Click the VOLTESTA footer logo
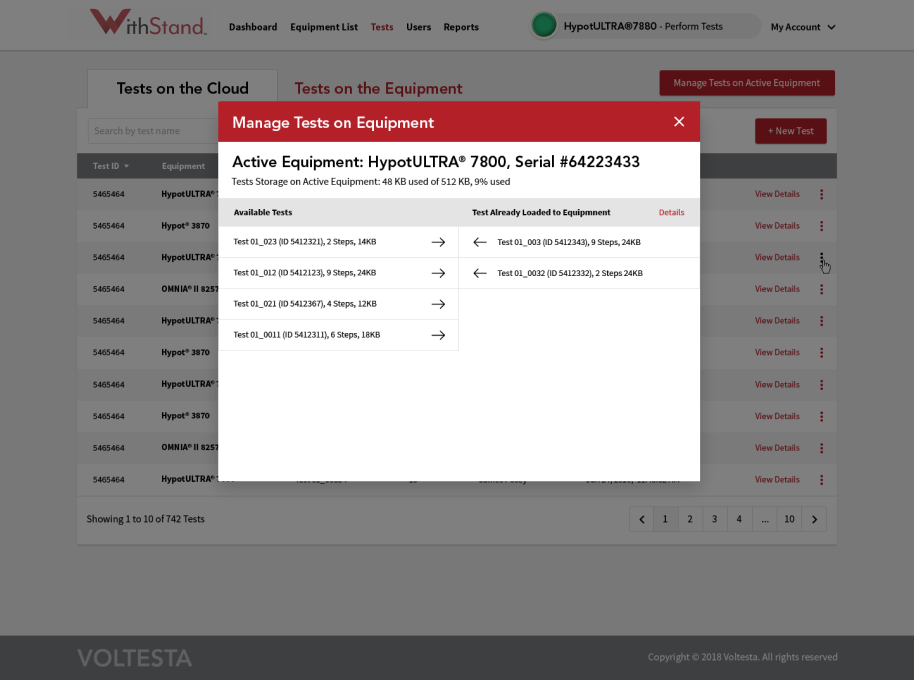Image resolution: width=914 pixels, height=680 pixels. coord(134,658)
